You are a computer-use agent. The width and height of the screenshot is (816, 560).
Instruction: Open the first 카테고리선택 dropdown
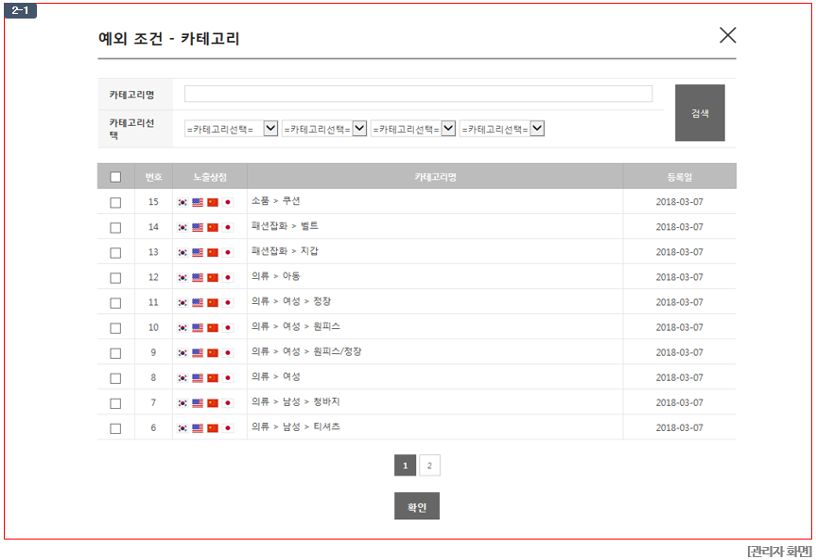coord(231,129)
